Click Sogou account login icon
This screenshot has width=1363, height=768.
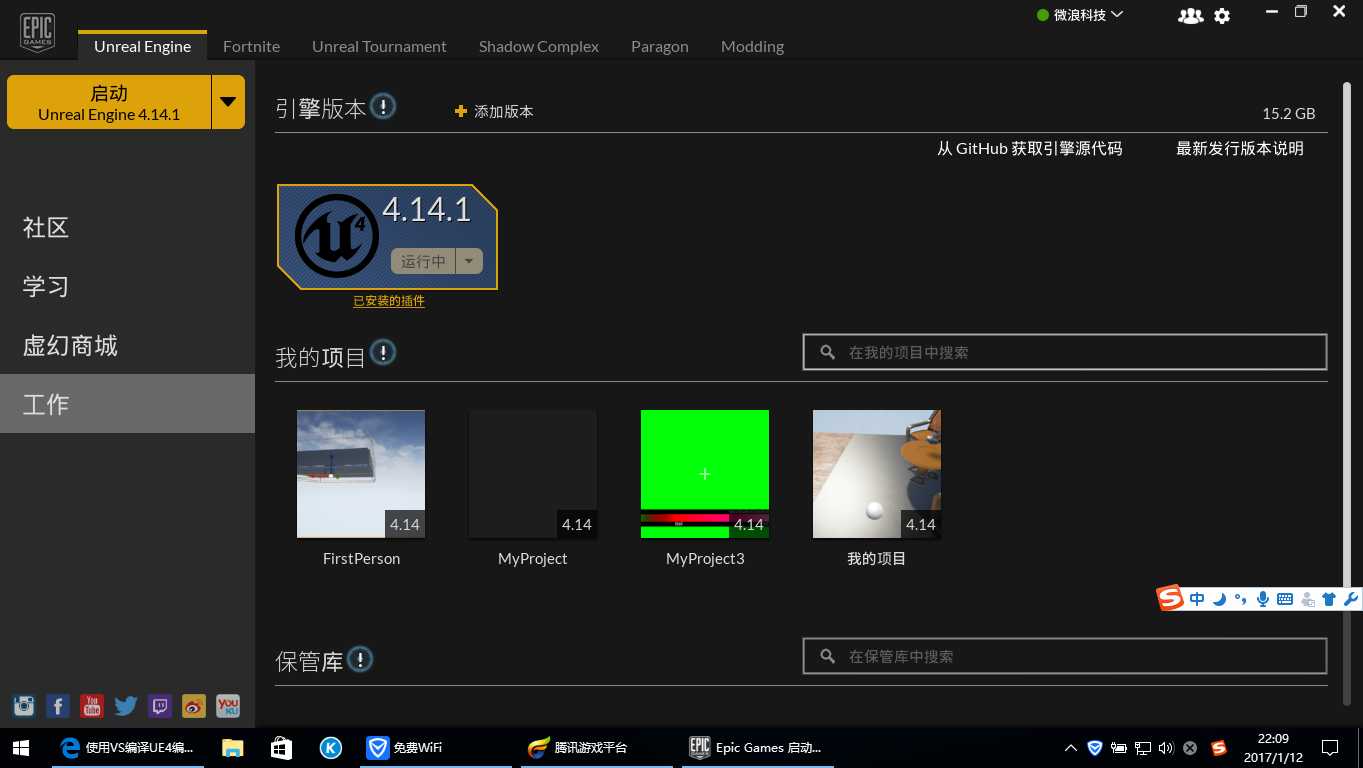(x=1307, y=599)
